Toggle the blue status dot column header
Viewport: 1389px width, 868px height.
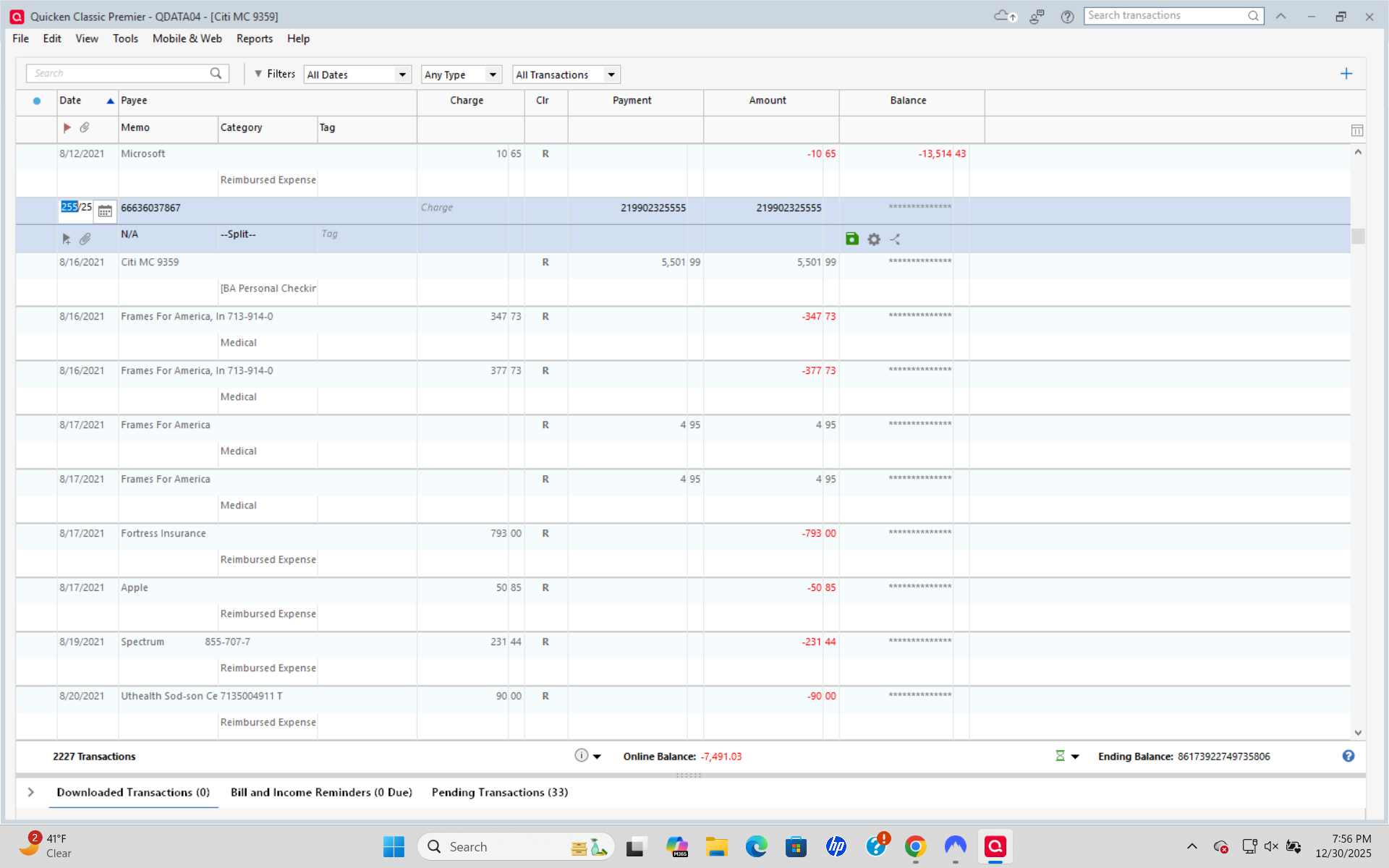(x=37, y=101)
